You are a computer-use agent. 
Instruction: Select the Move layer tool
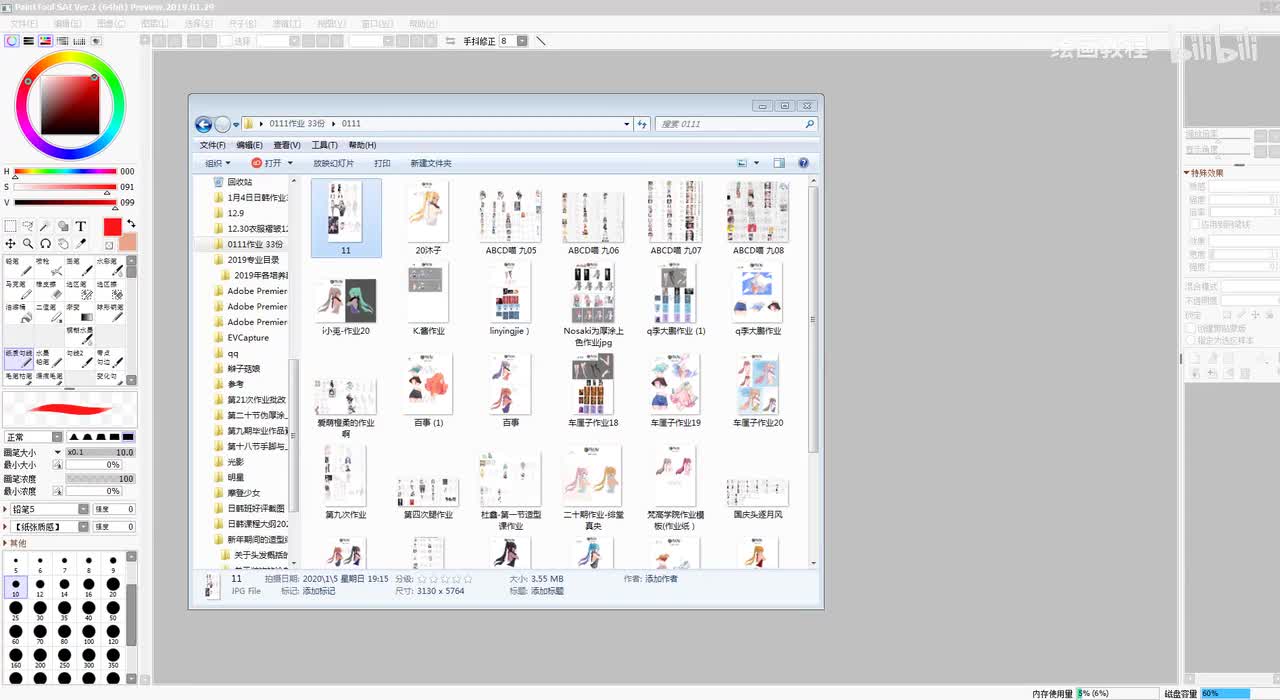[x=10, y=243]
